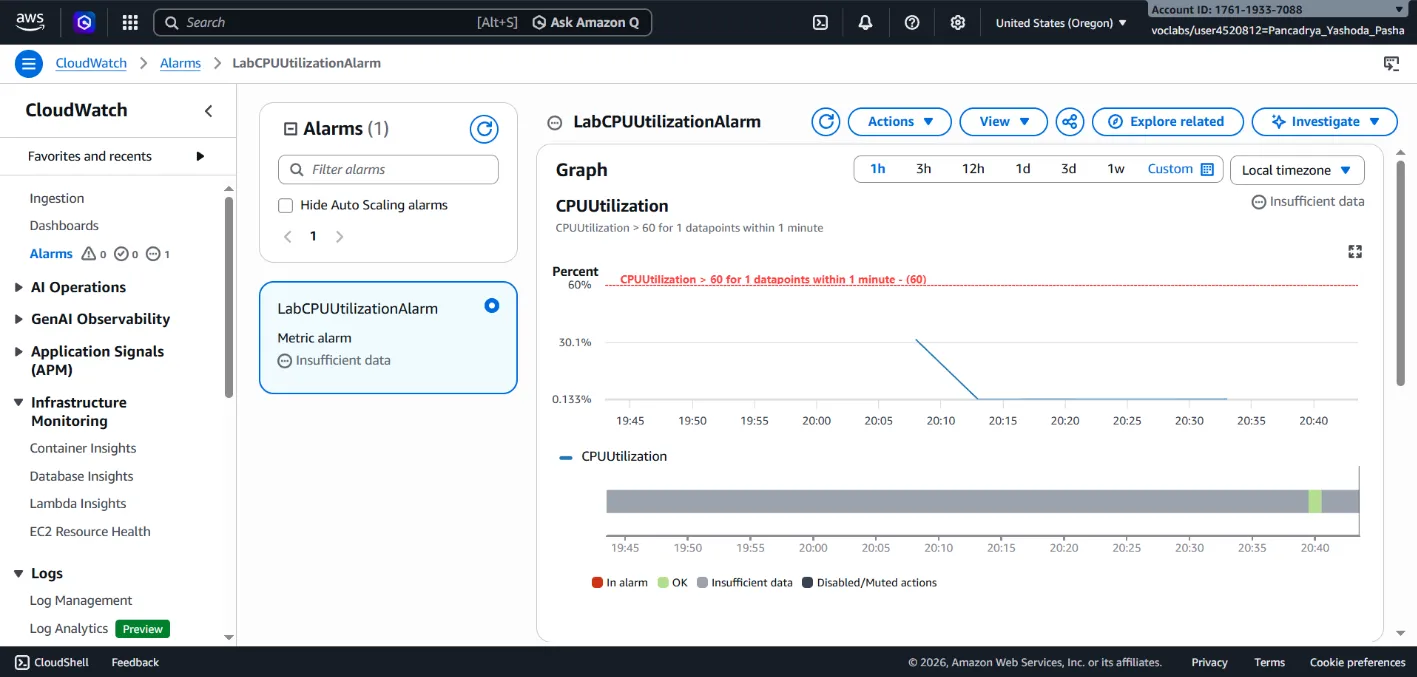1417x677 pixels.
Task: Select the 3d time range
Action: coord(1069,169)
